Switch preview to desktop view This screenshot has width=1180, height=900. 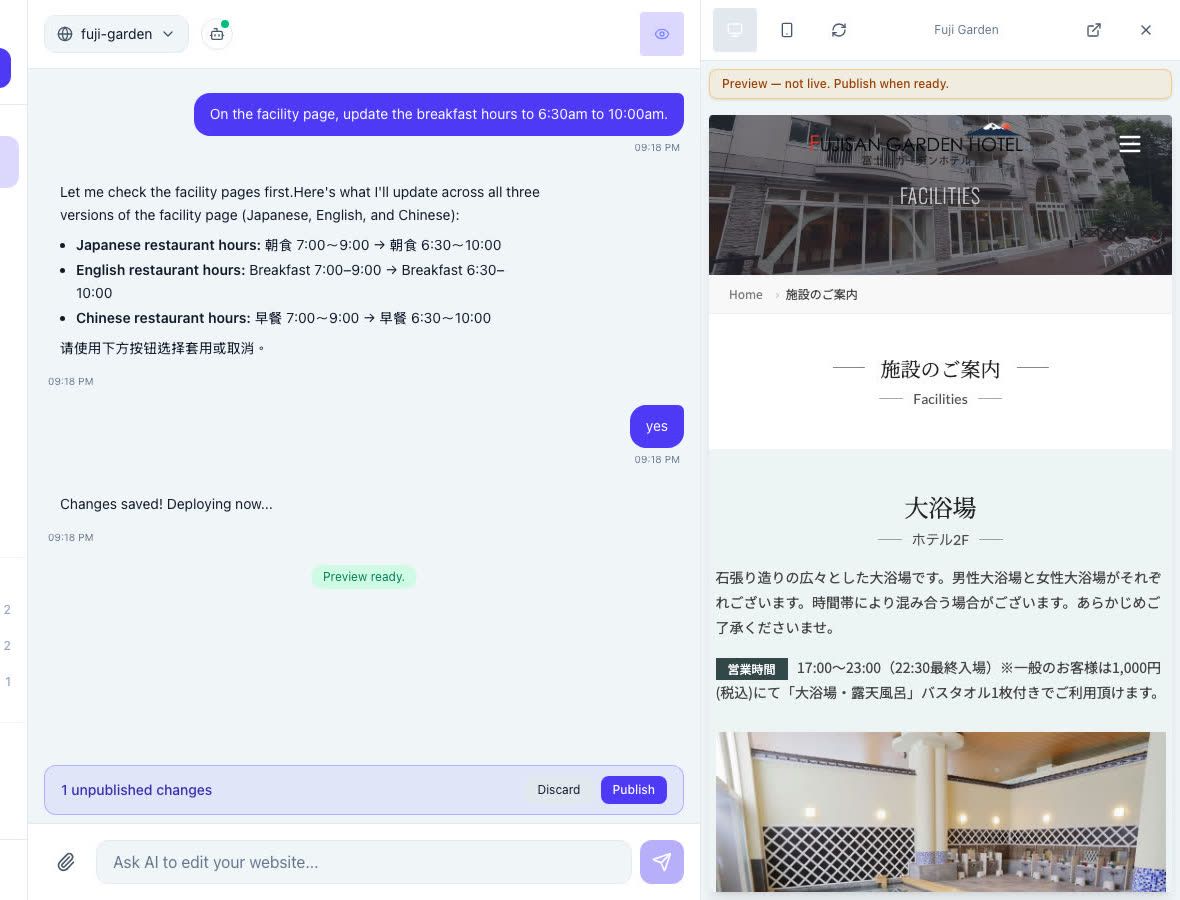(734, 30)
